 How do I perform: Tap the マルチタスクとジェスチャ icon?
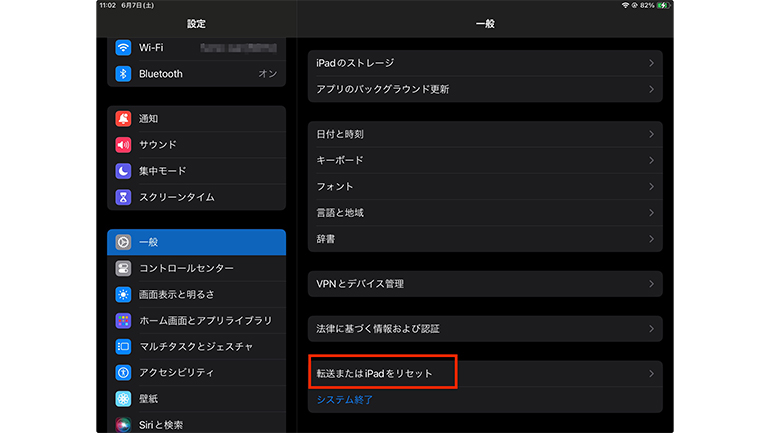click(123, 347)
